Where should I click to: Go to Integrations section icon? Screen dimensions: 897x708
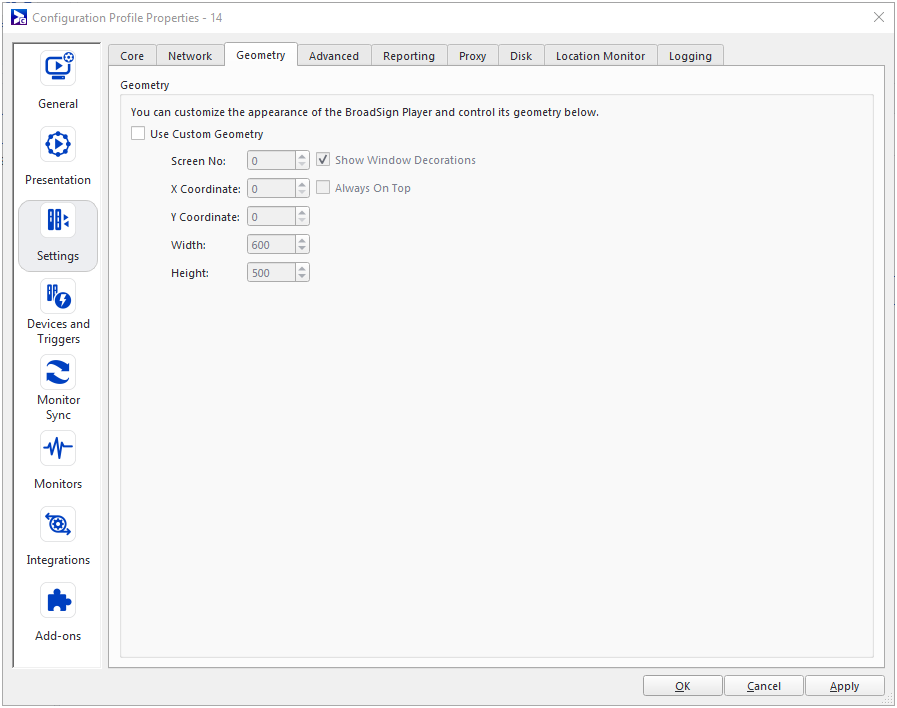(x=58, y=524)
